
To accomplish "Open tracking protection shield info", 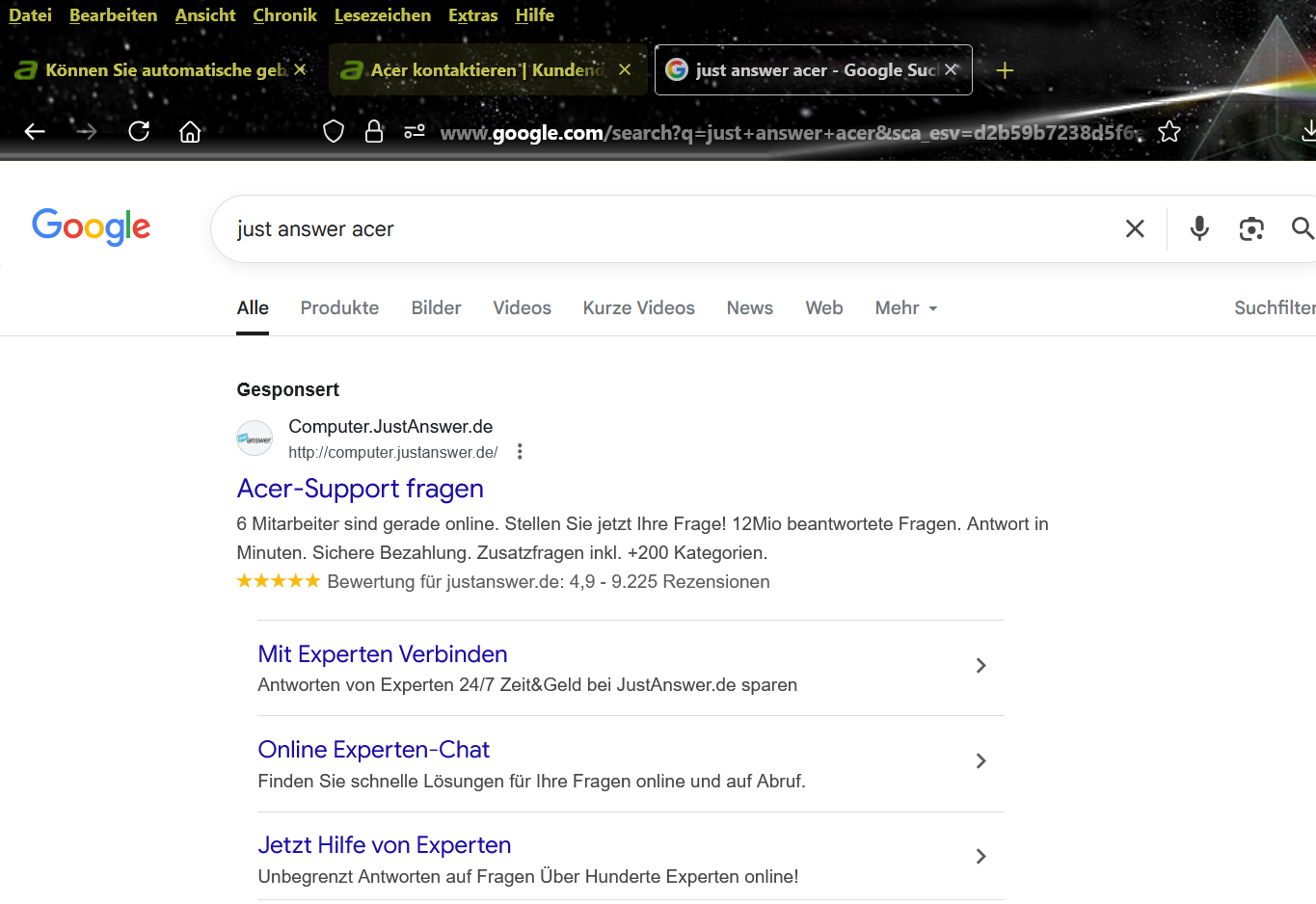I will pos(334,132).
